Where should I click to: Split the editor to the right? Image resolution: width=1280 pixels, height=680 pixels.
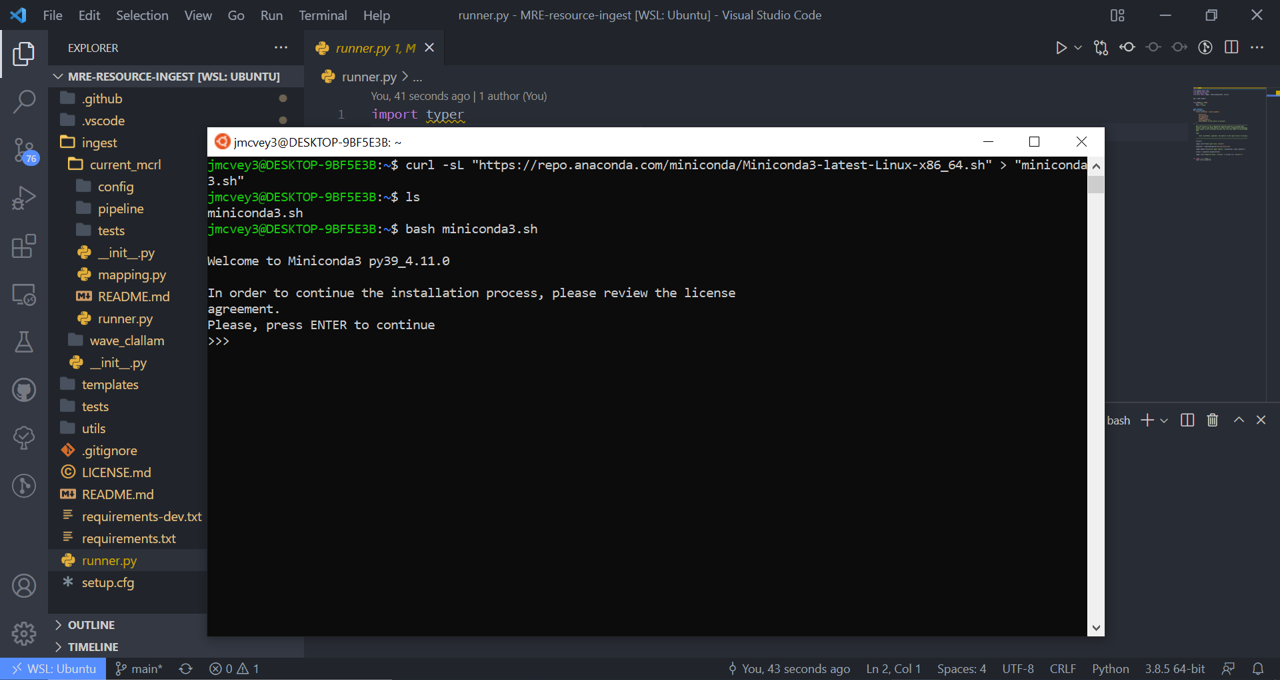click(x=1231, y=48)
